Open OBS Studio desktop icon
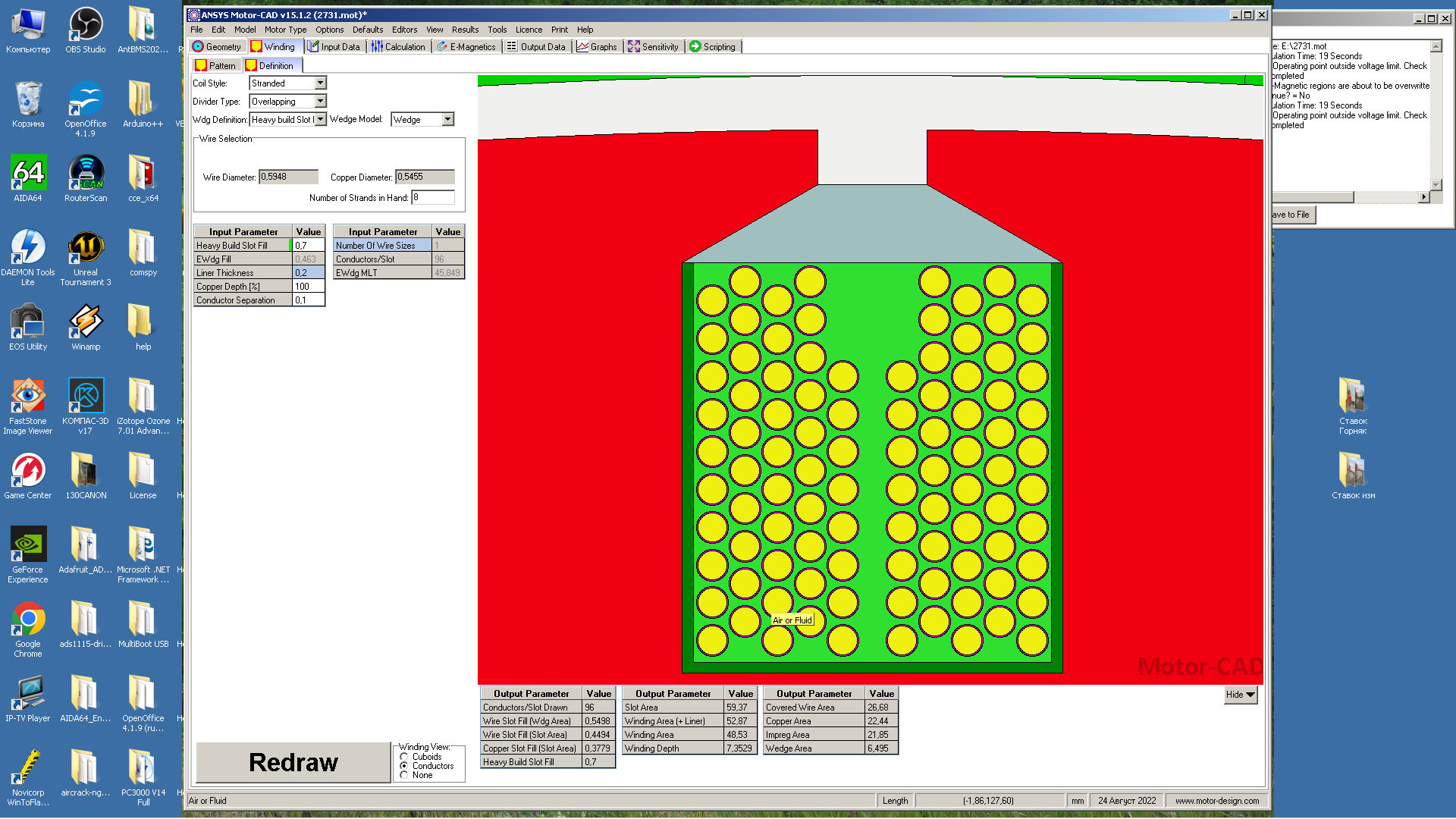The width and height of the screenshot is (1456, 819). 86,31
